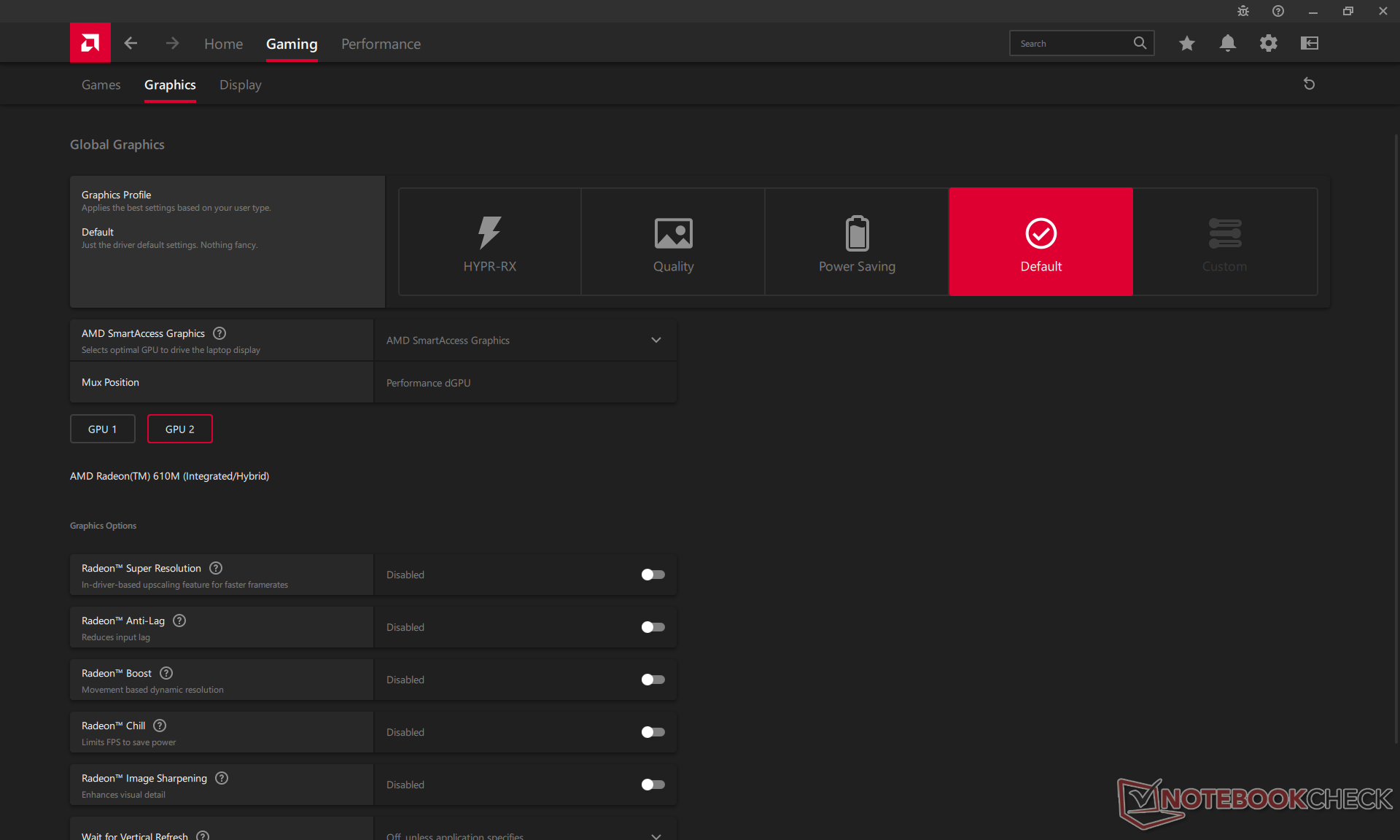Enable Radeon Image Sharpening toggle
1400x840 pixels.
coord(653,785)
